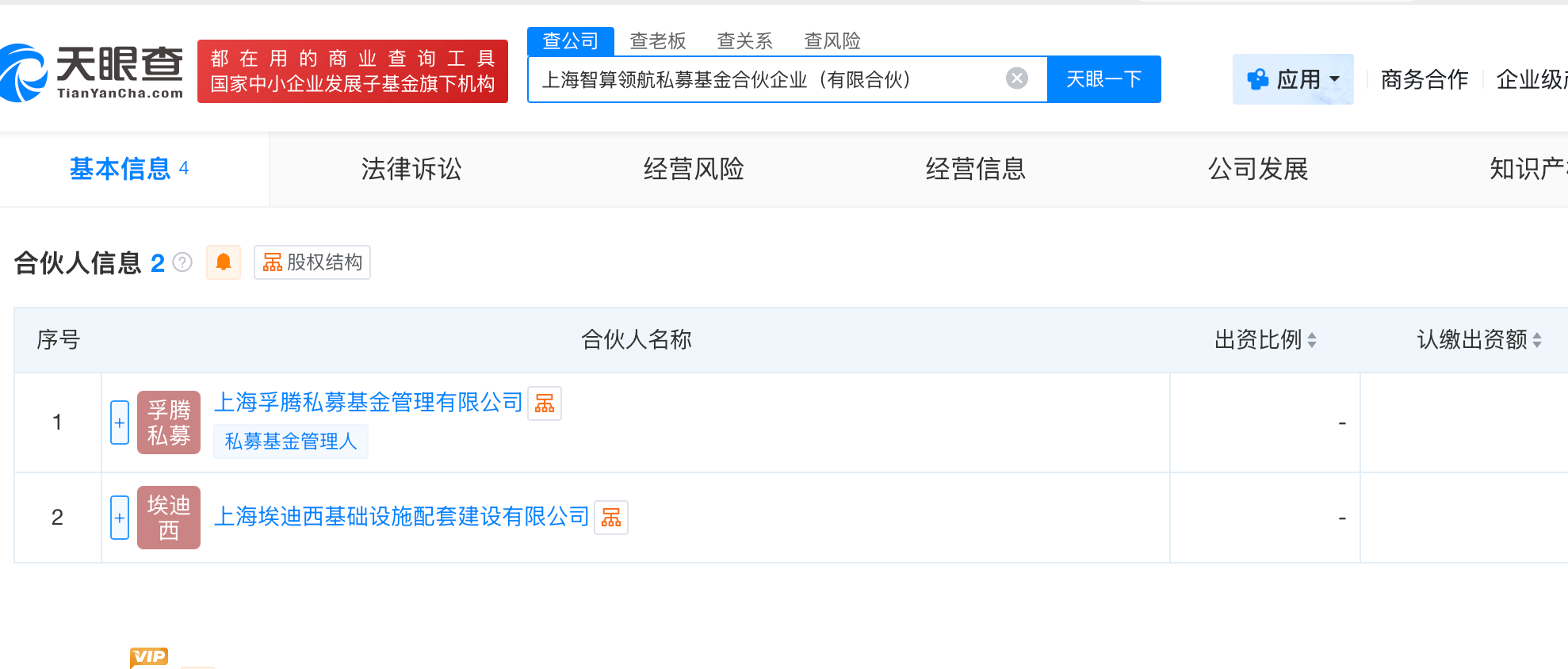Open the help question mark icon
The height and width of the screenshot is (669, 1568).
pyautogui.click(x=182, y=262)
